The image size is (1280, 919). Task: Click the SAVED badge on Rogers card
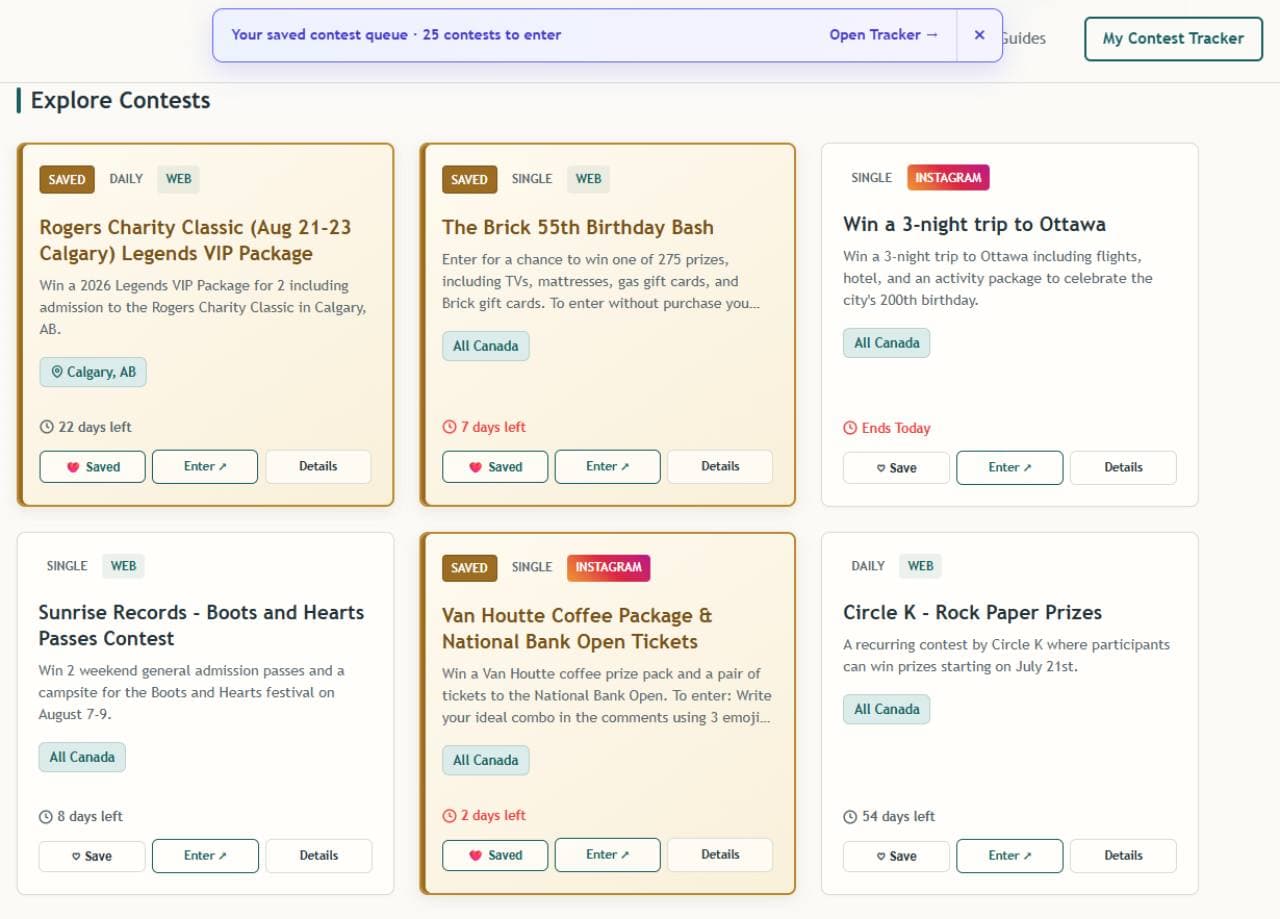tap(67, 180)
